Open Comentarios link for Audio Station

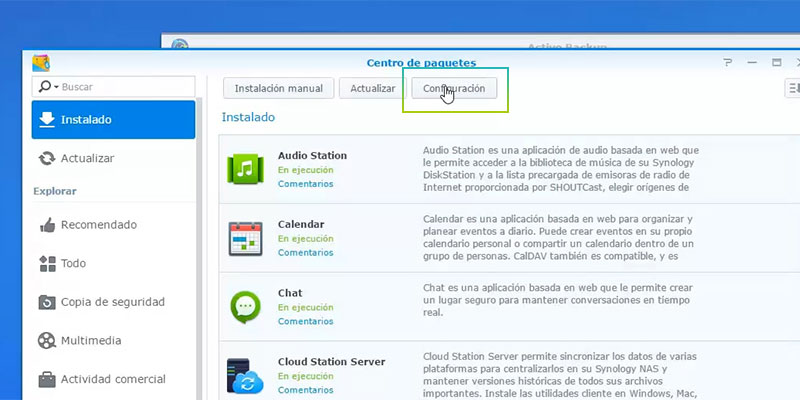tap(306, 184)
